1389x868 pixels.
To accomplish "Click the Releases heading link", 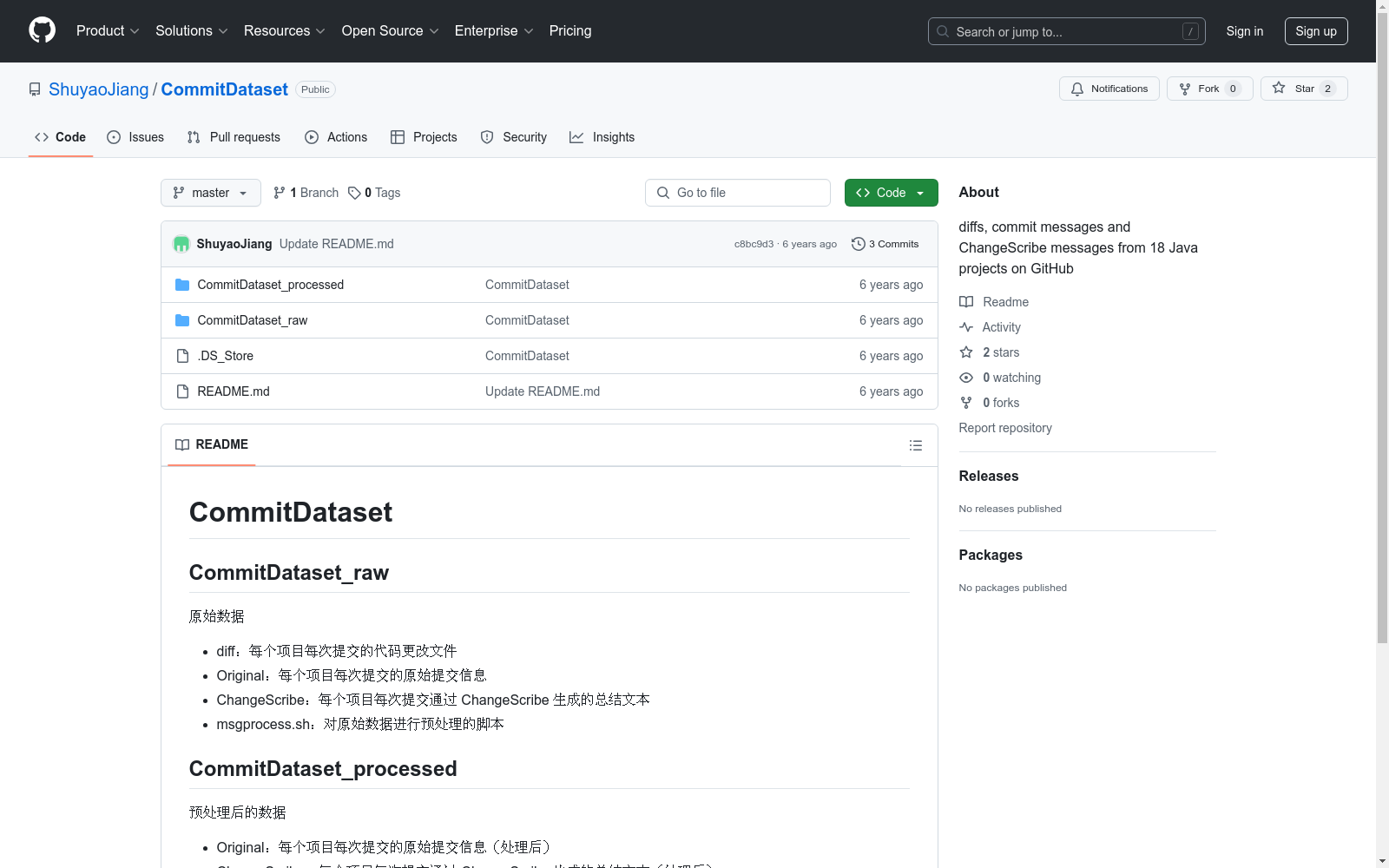I will [x=989, y=476].
